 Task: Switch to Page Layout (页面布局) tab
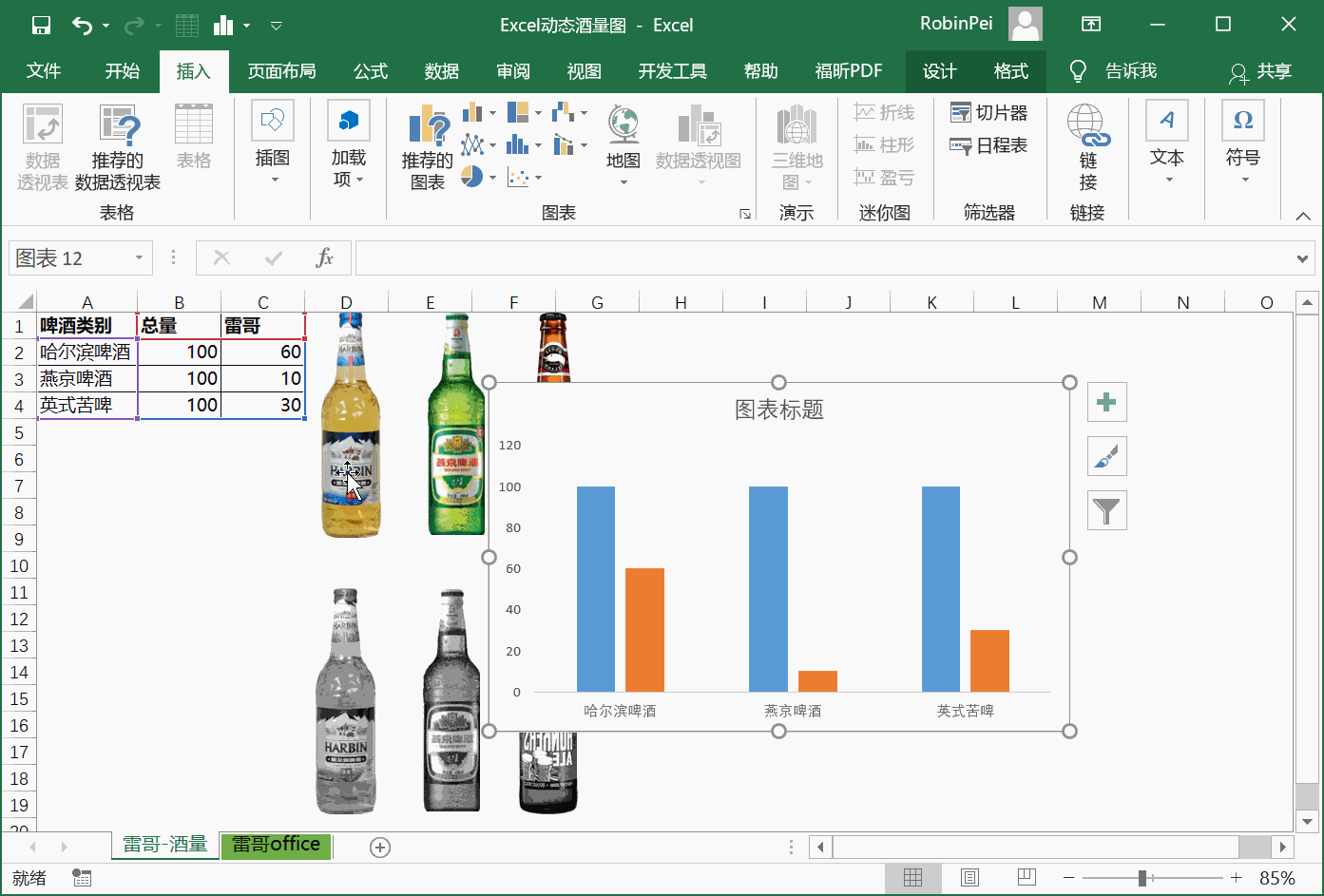(x=281, y=71)
